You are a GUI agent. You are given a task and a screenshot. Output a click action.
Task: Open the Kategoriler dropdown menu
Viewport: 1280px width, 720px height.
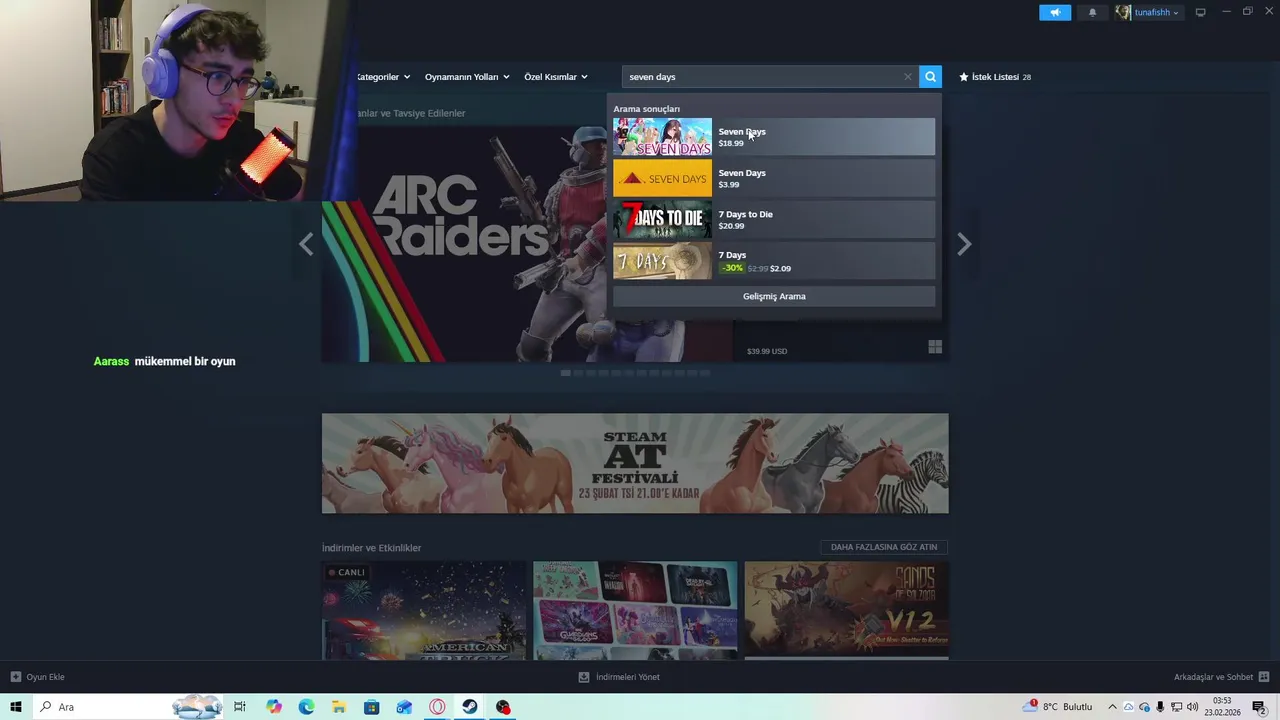(383, 77)
